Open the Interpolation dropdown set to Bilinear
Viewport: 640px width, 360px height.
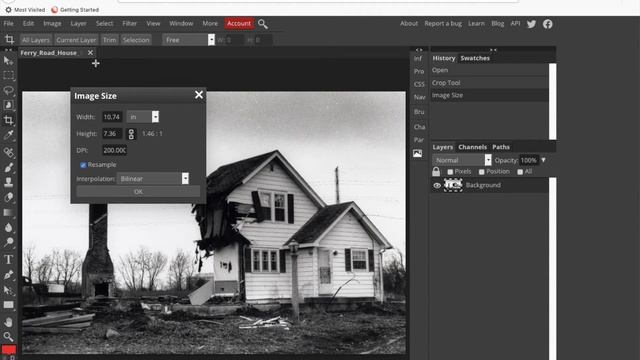[x=153, y=178]
